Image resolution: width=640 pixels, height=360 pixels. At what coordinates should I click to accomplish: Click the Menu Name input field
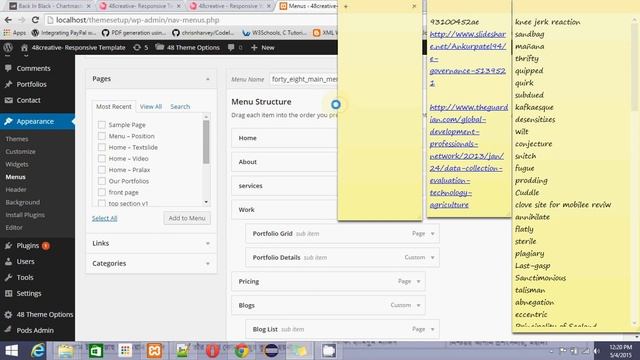(304, 79)
